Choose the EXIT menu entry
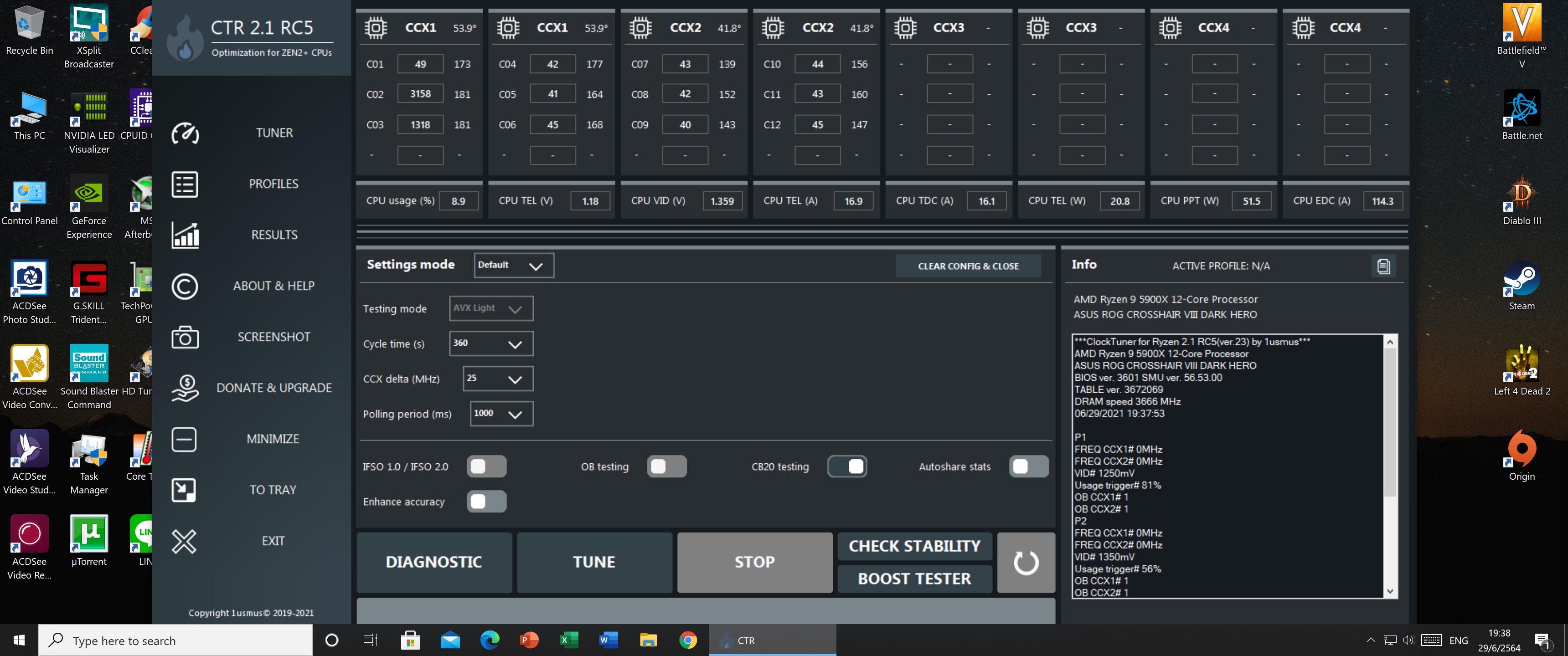The width and height of the screenshot is (1568, 656). [x=273, y=541]
